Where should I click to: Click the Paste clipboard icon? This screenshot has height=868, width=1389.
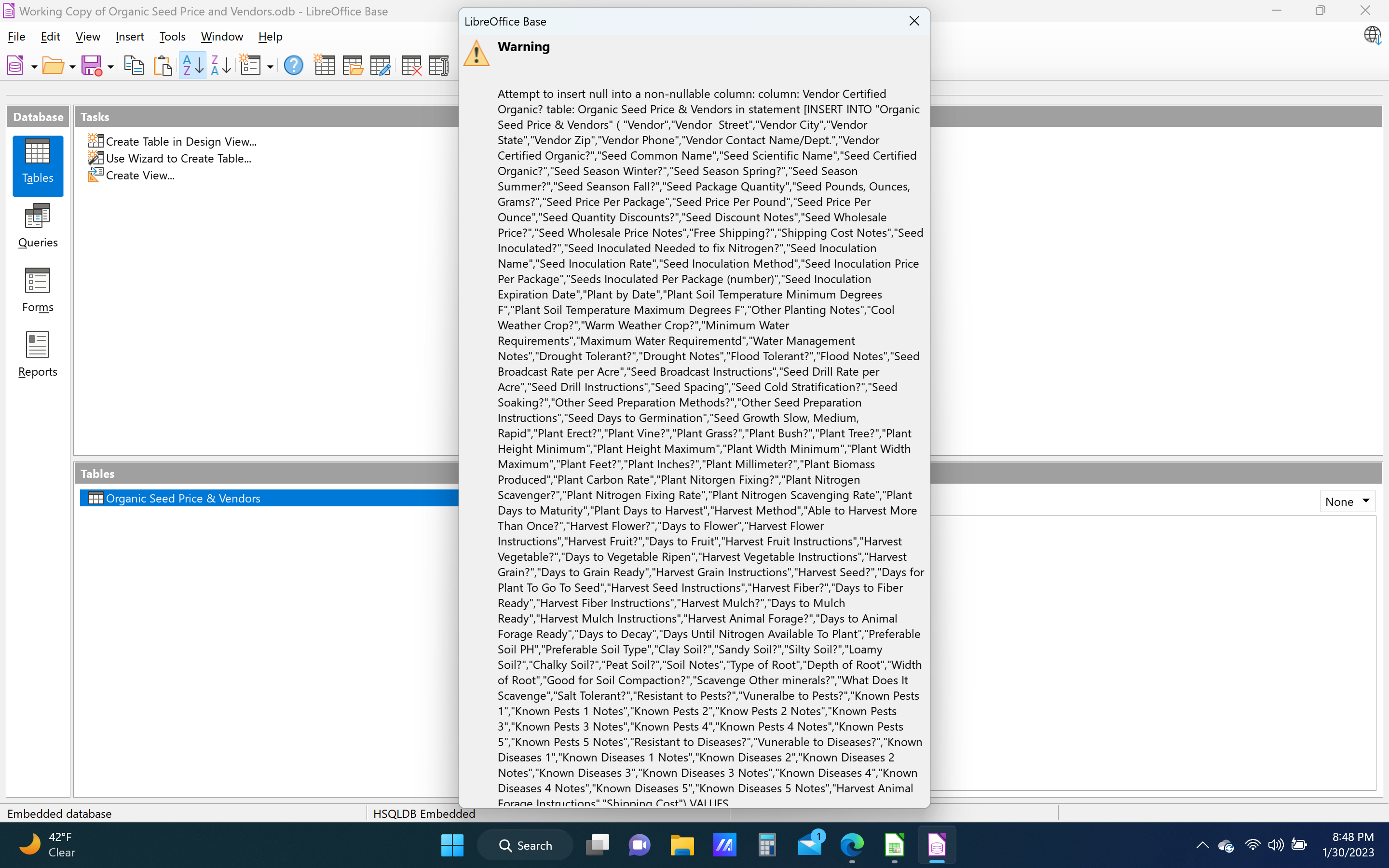(163, 66)
